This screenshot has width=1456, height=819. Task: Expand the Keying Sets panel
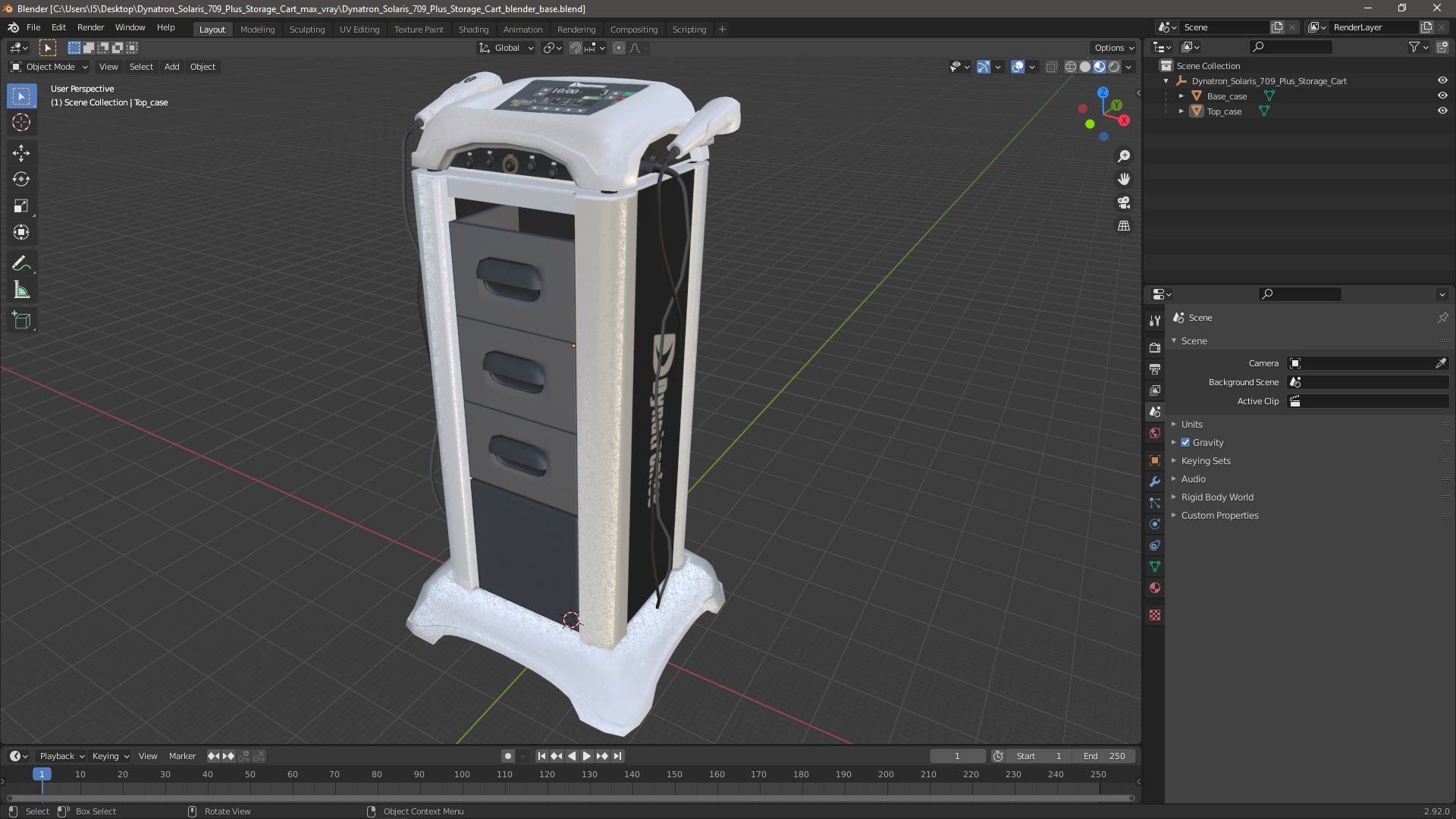click(1206, 461)
